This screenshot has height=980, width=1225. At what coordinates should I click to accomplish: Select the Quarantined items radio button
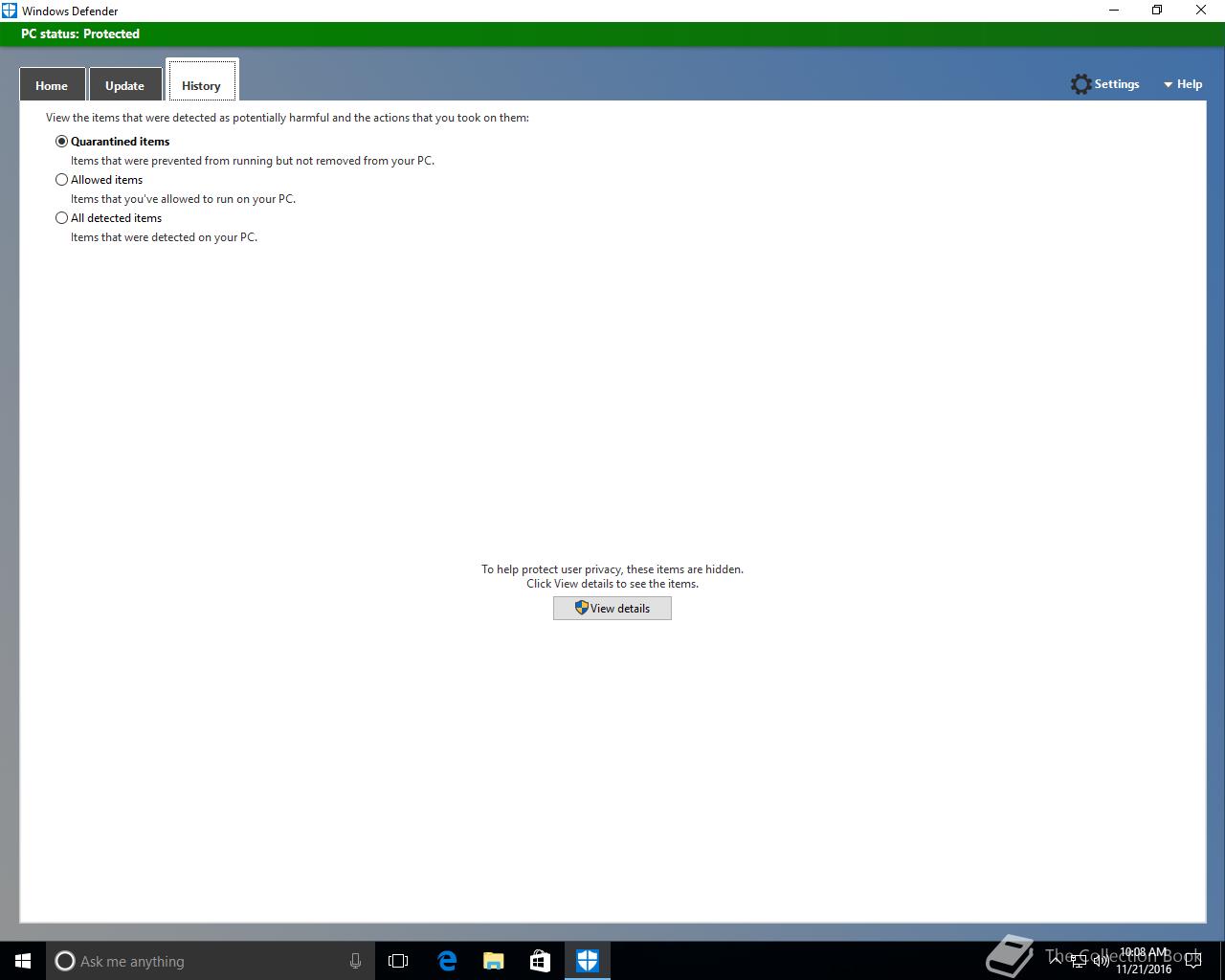click(62, 141)
